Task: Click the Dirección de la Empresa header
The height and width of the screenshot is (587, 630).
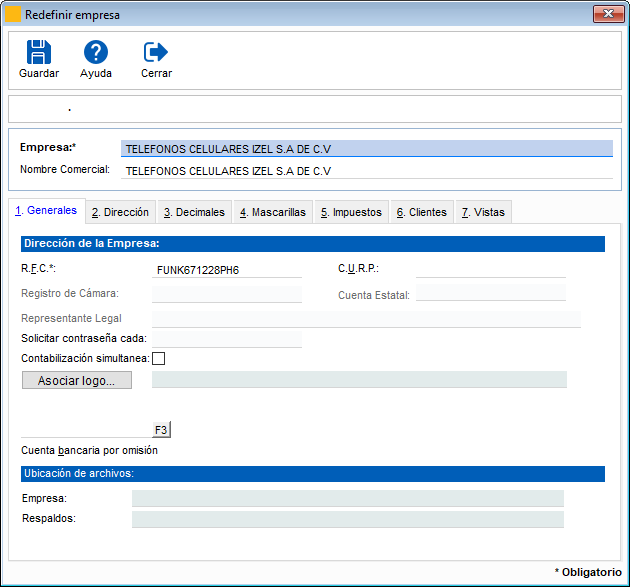Action: [x=313, y=243]
